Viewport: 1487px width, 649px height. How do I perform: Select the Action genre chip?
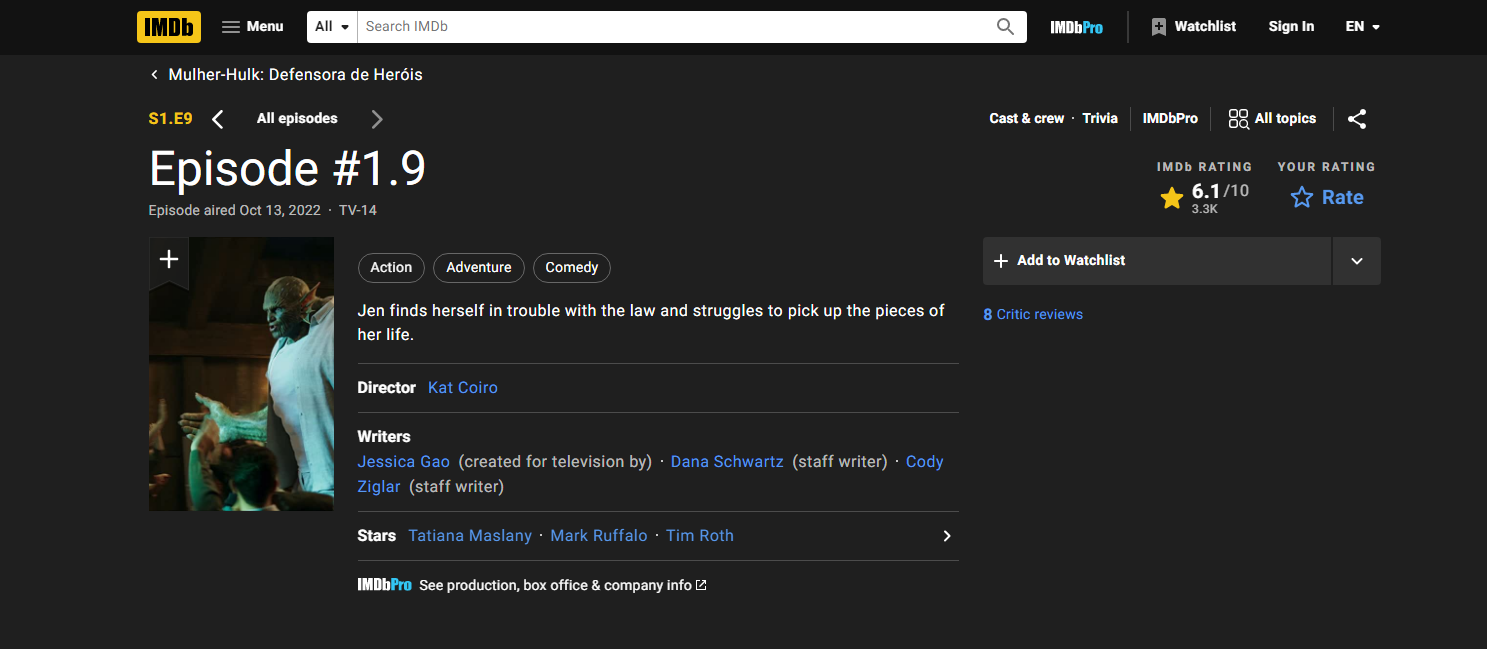tap(391, 267)
